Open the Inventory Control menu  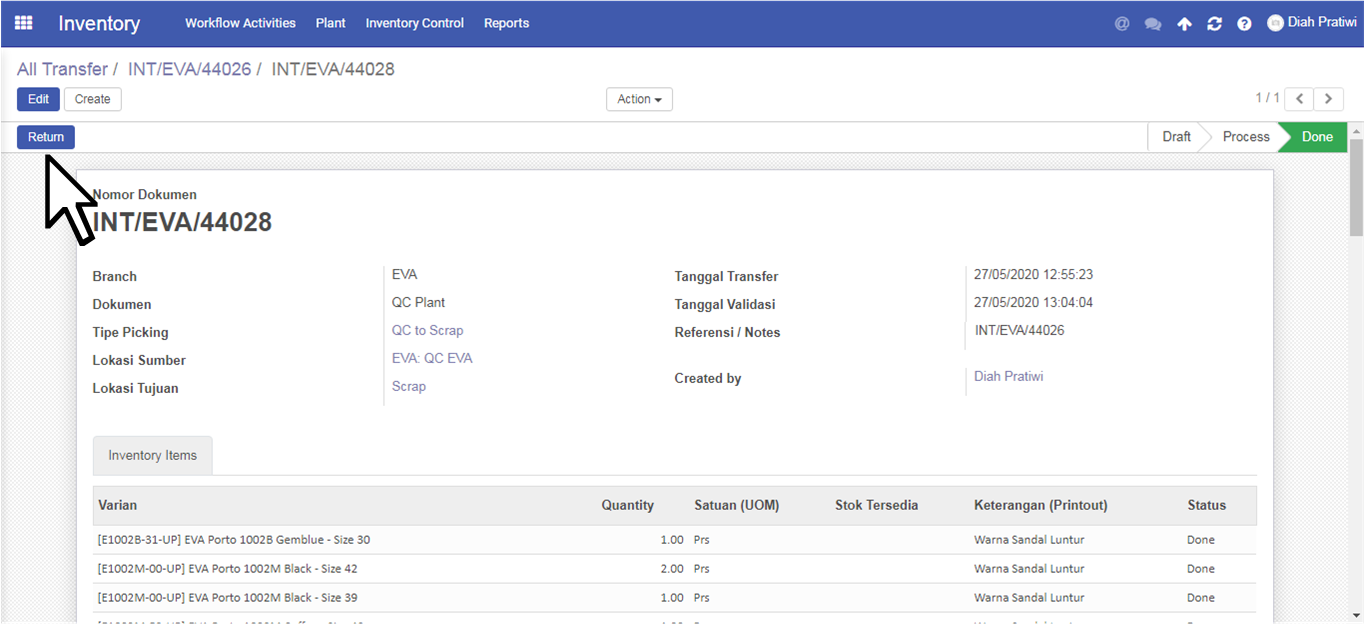point(415,23)
